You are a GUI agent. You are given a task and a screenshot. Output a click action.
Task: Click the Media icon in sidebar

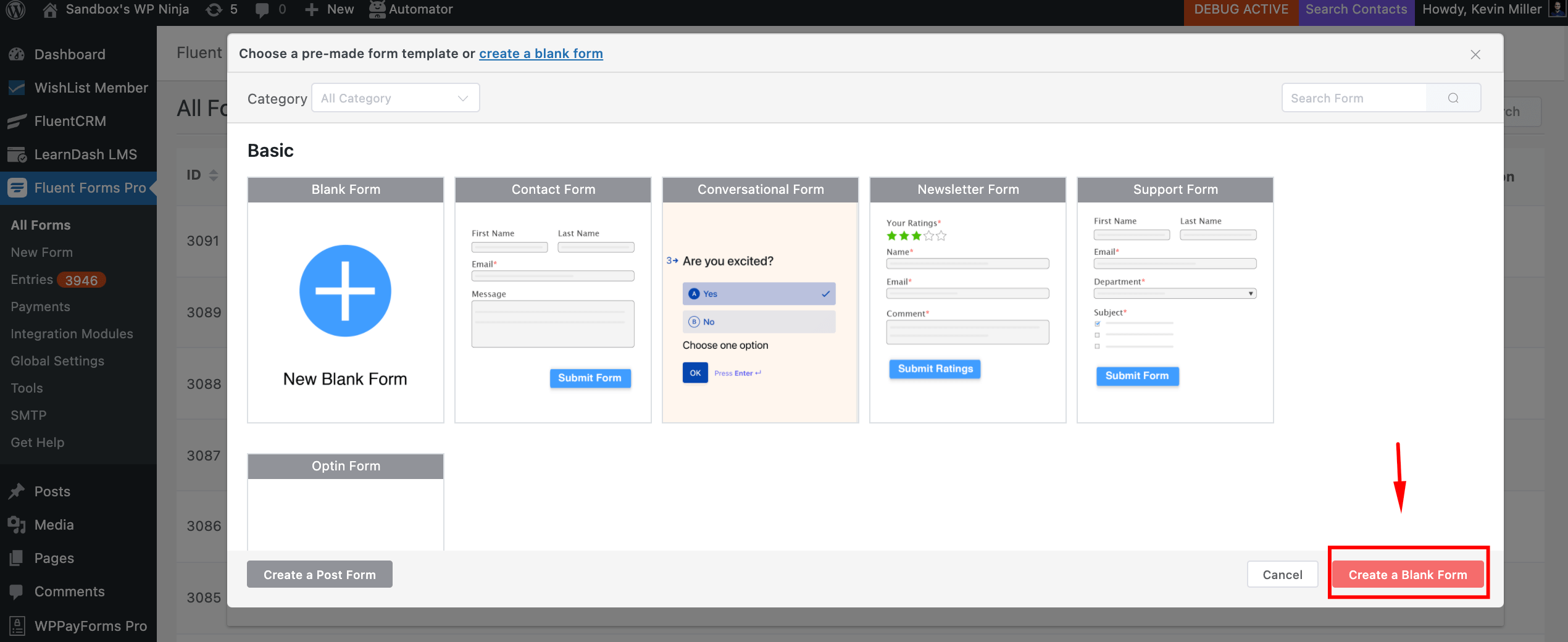tap(17, 525)
